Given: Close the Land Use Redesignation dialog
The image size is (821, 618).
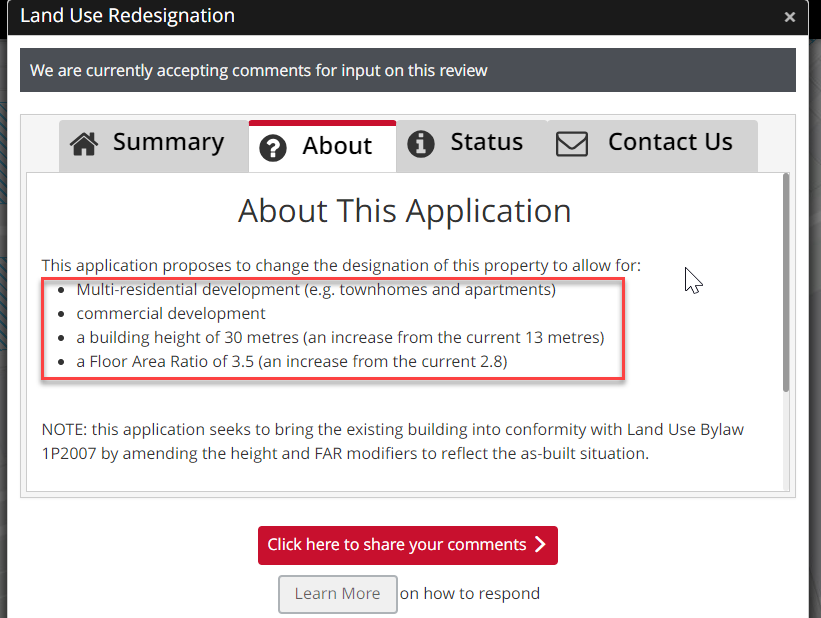Looking at the screenshot, I should [789, 17].
